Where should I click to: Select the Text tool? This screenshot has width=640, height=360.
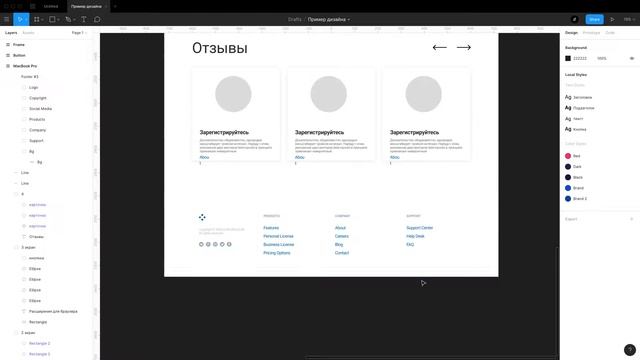click(x=84, y=19)
